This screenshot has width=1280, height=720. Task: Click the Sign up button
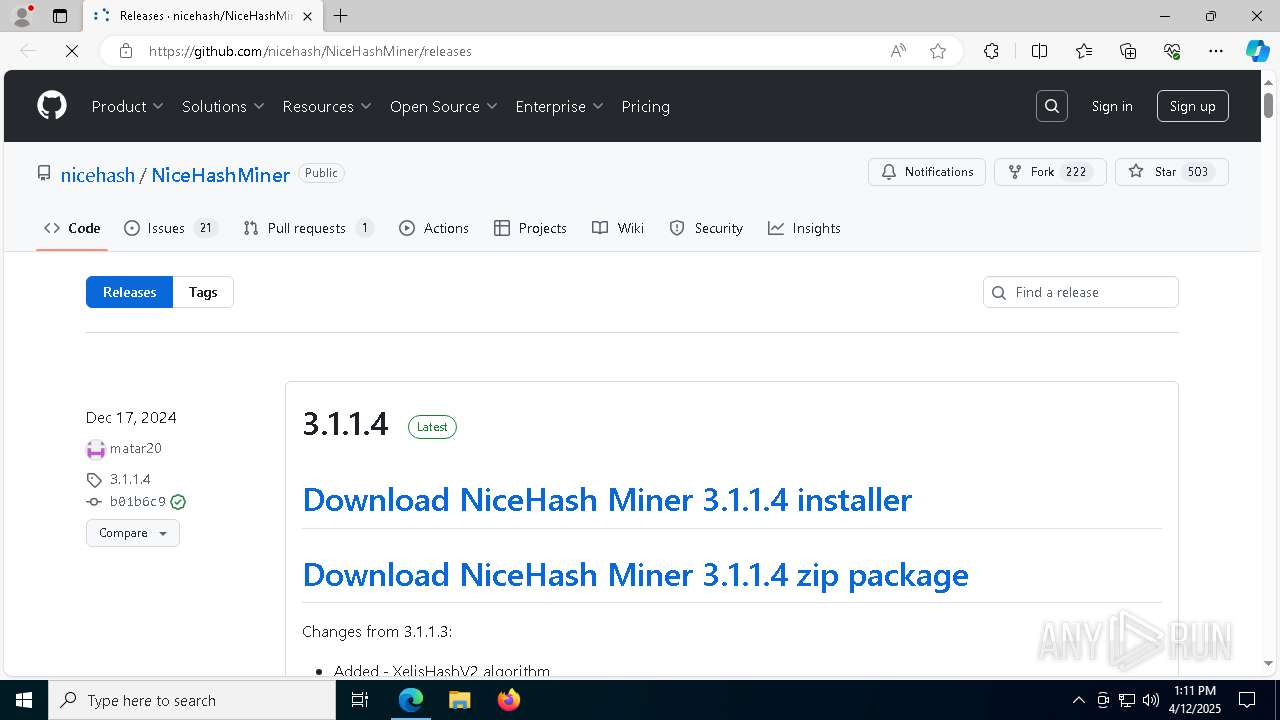click(x=1192, y=106)
